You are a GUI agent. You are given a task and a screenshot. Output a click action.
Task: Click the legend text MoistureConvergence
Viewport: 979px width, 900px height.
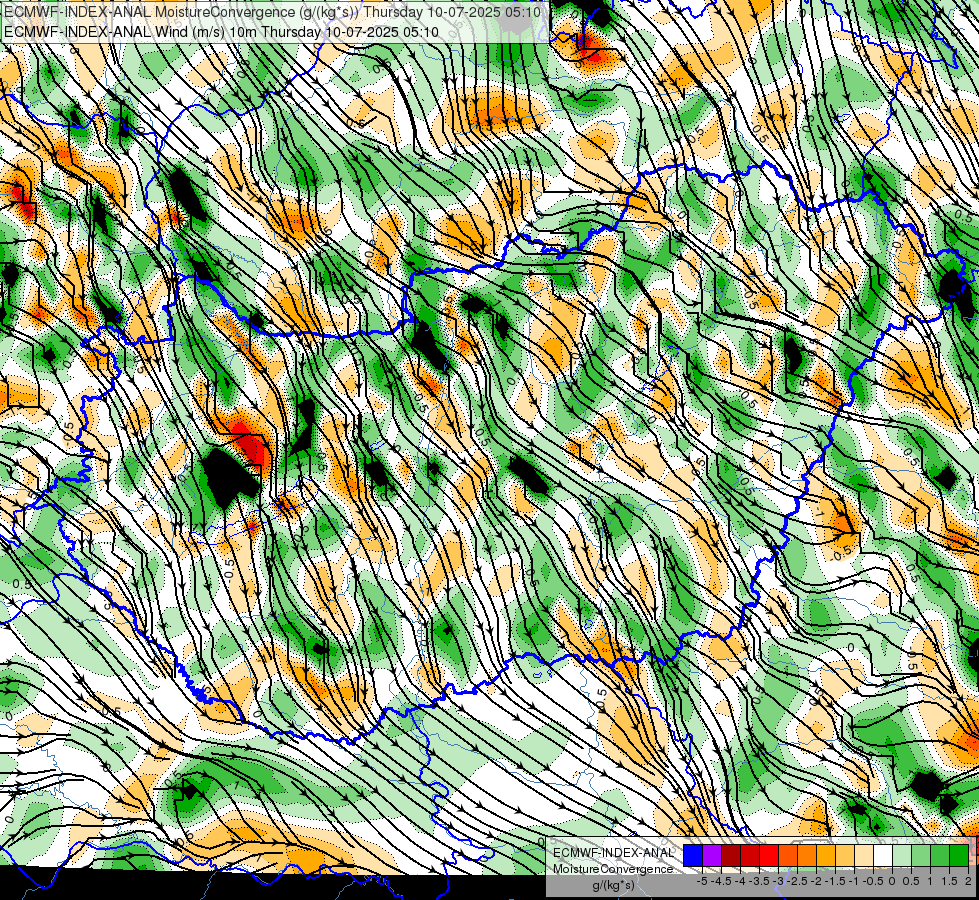tap(613, 869)
